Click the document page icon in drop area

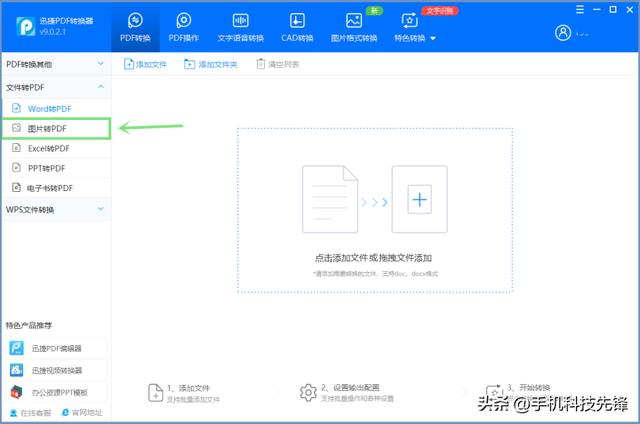pos(330,199)
